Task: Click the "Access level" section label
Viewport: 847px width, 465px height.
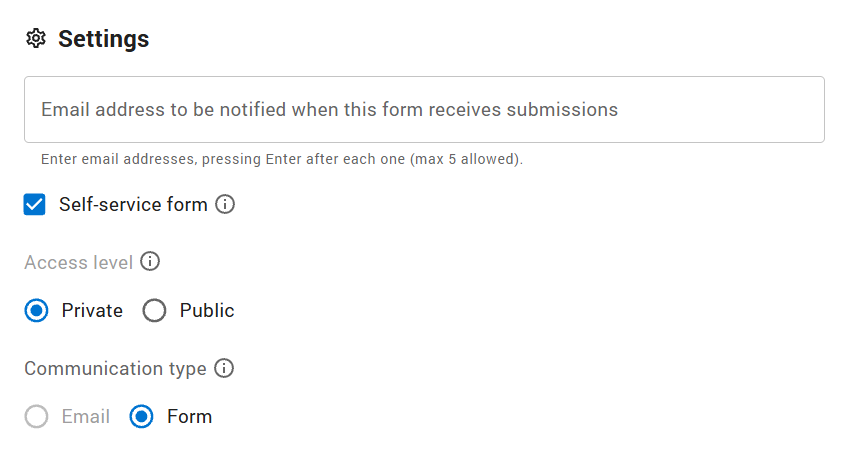Action: pyautogui.click(x=78, y=262)
